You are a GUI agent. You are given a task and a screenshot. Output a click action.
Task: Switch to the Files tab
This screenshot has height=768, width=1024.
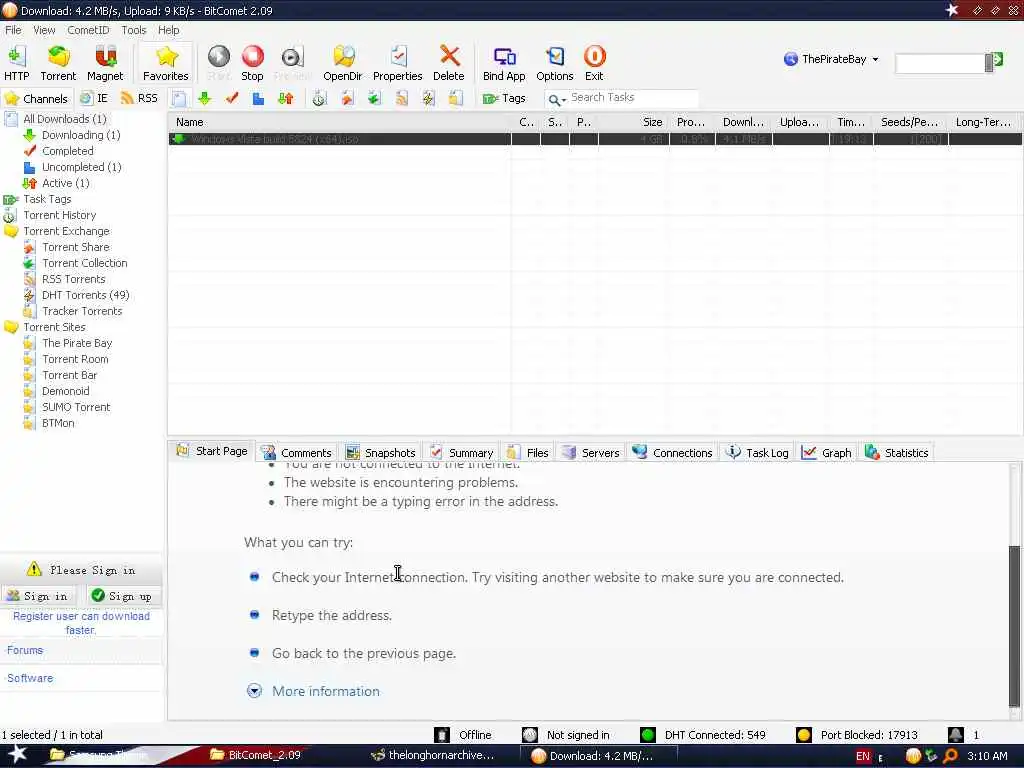point(528,453)
